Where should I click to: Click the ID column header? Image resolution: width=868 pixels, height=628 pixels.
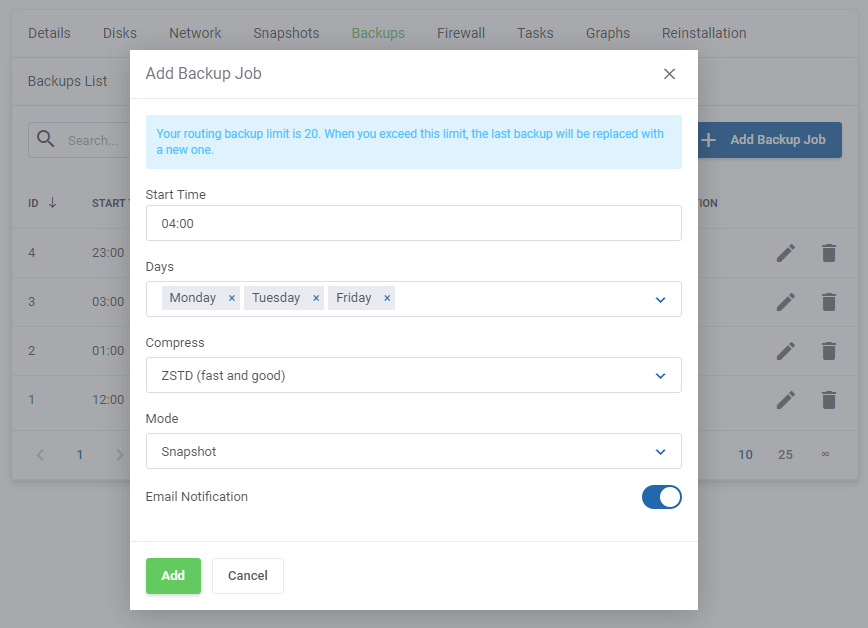point(33,203)
